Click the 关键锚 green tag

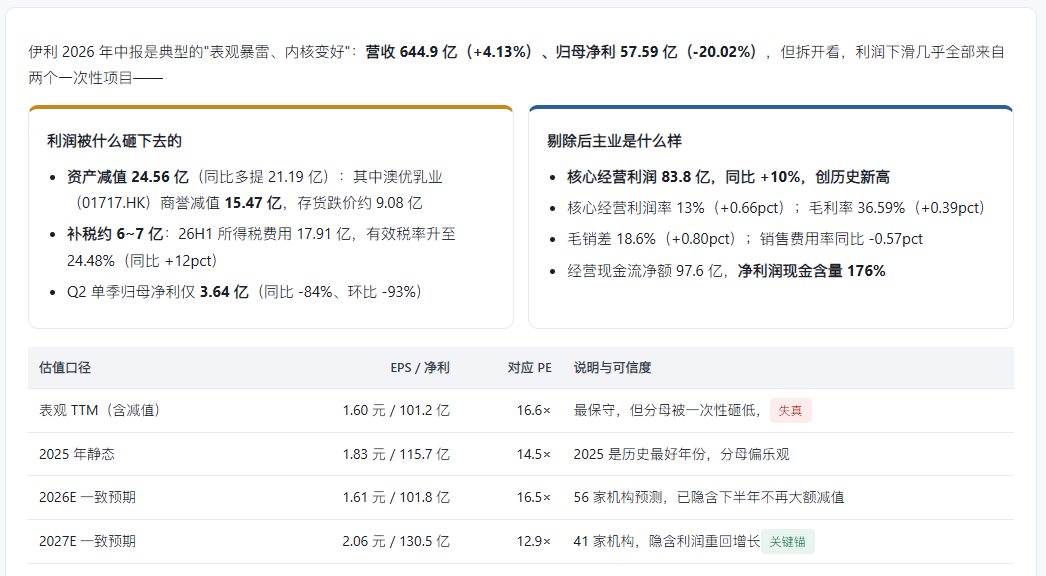point(787,542)
